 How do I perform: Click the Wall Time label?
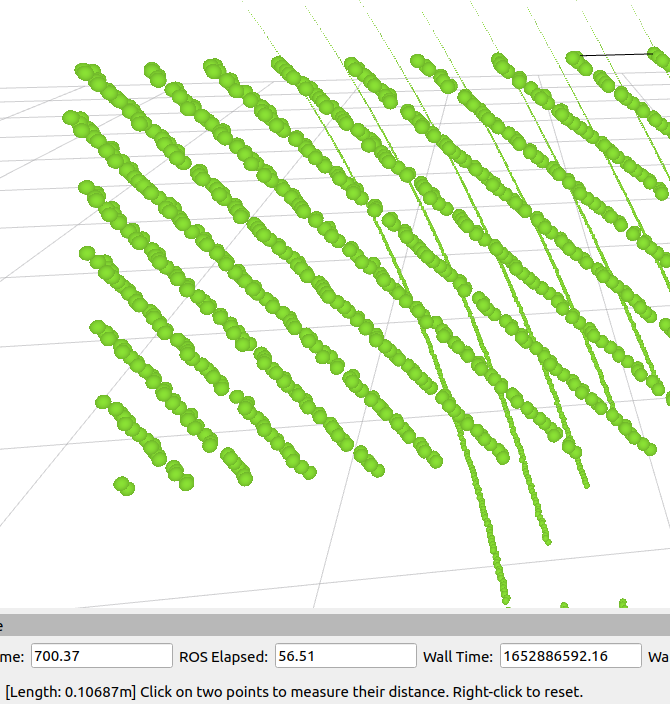[458, 656]
